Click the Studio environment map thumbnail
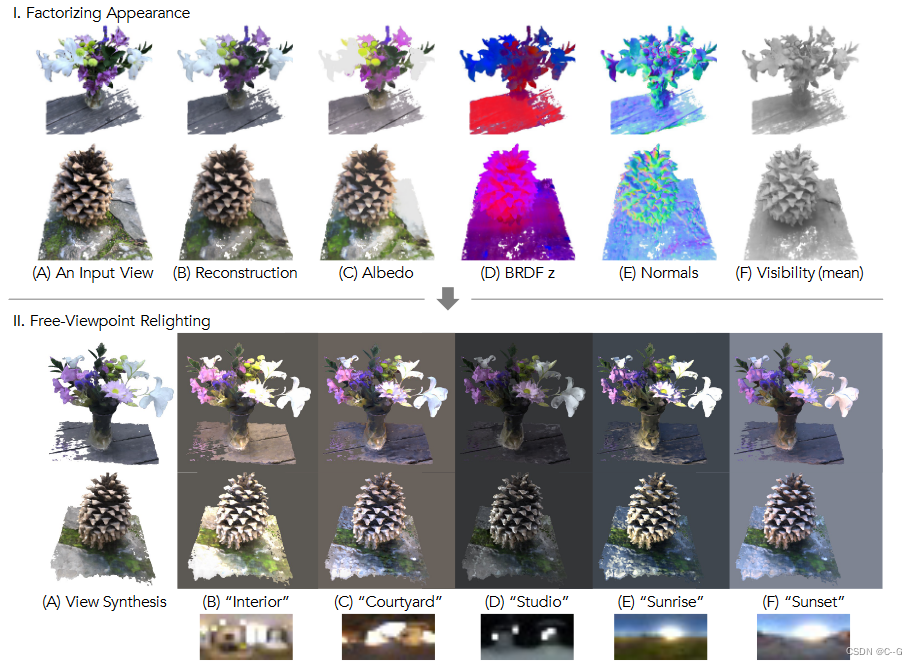Image resolution: width=917 pixels, height=665 pixels. (527, 636)
